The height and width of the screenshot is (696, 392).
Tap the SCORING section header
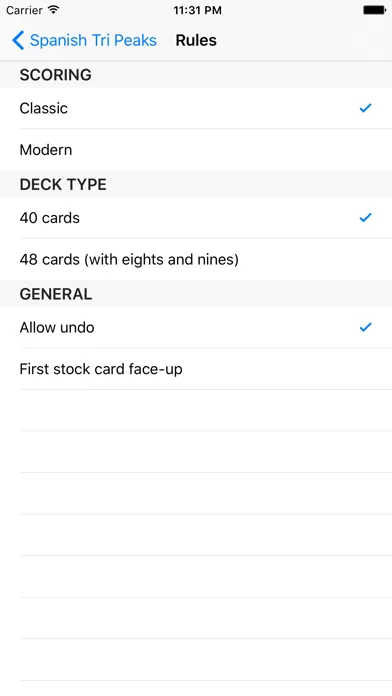pyautogui.click(x=55, y=75)
